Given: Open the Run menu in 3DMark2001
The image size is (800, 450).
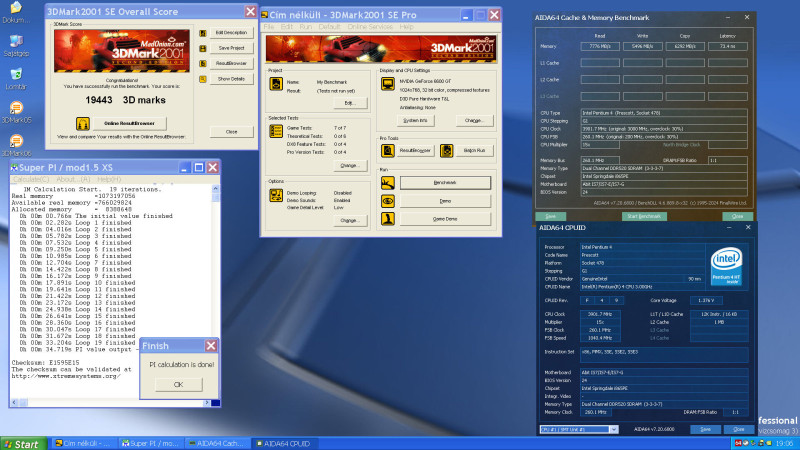Looking at the screenshot, I should 305,27.
